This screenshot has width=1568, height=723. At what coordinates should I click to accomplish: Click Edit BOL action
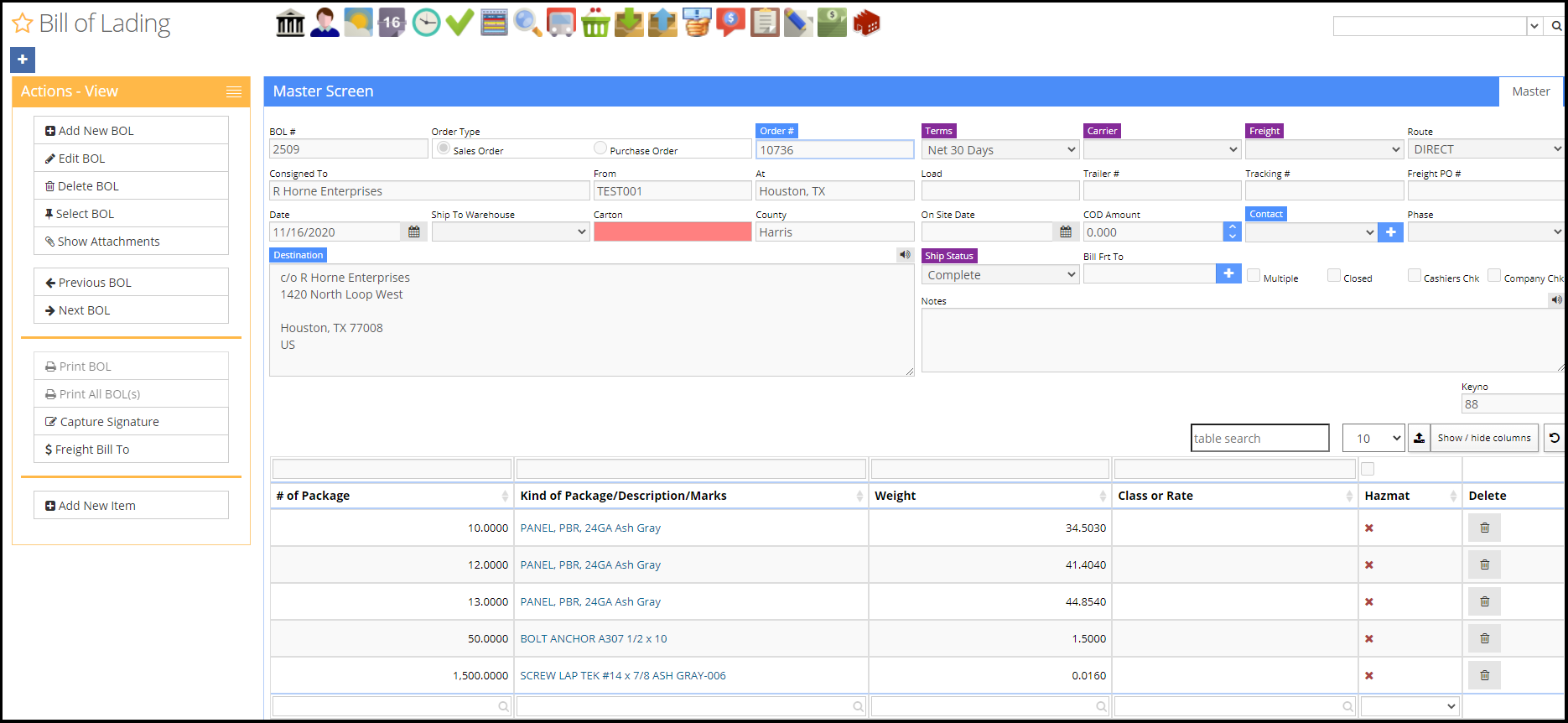(x=131, y=159)
